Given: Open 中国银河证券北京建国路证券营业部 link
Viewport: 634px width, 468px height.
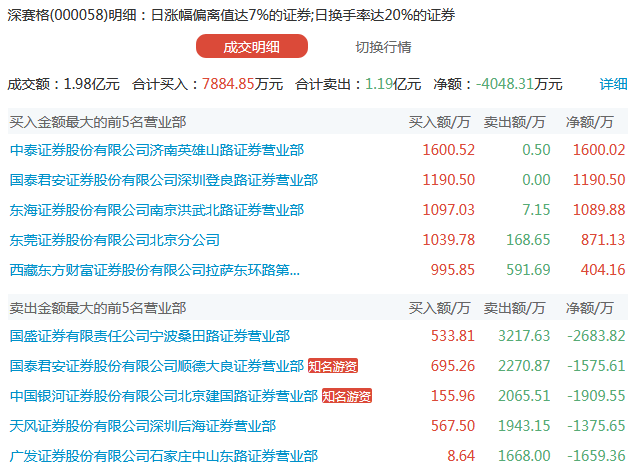Looking at the screenshot, I should (x=164, y=396).
